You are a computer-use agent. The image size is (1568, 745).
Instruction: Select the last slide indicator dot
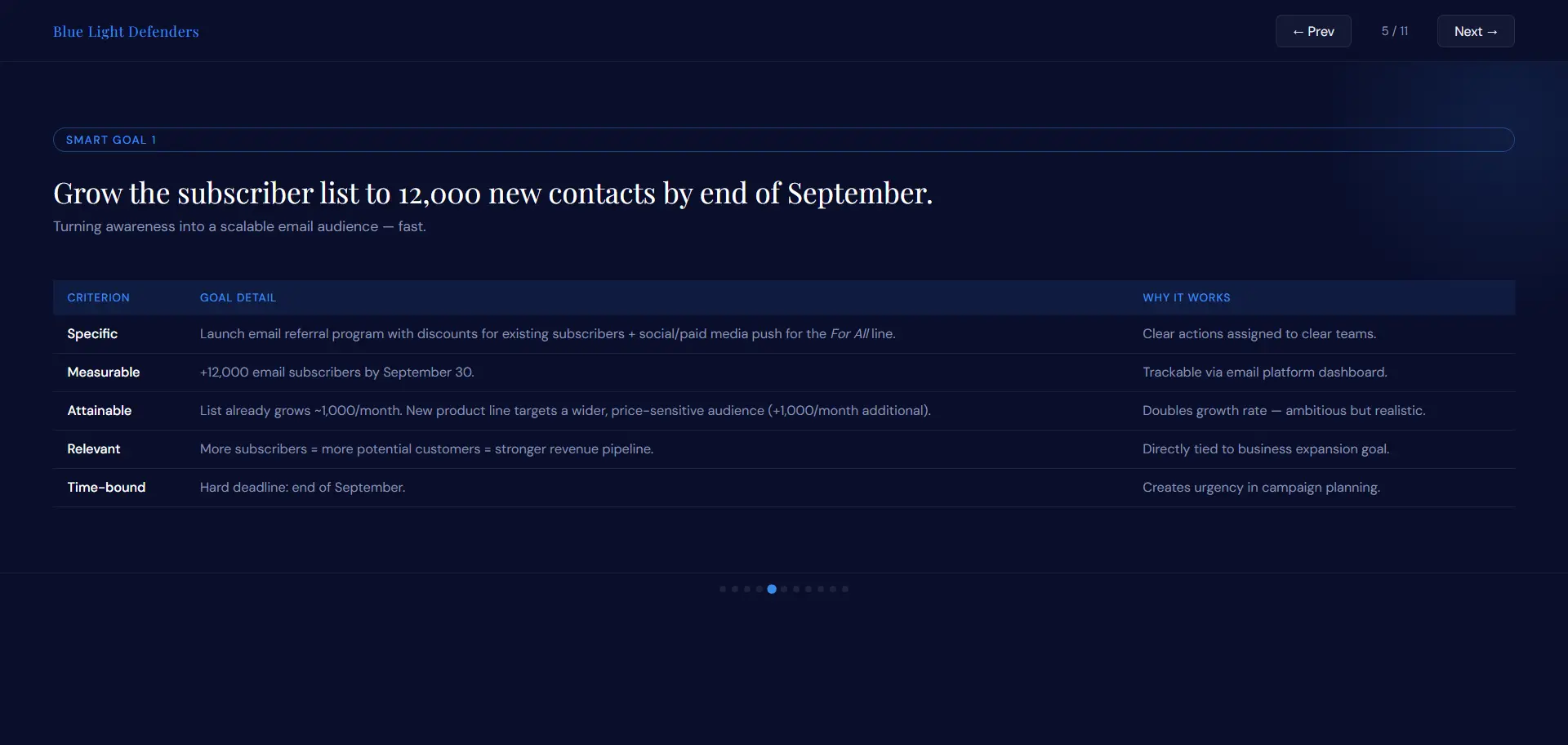(x=845, y=589)
